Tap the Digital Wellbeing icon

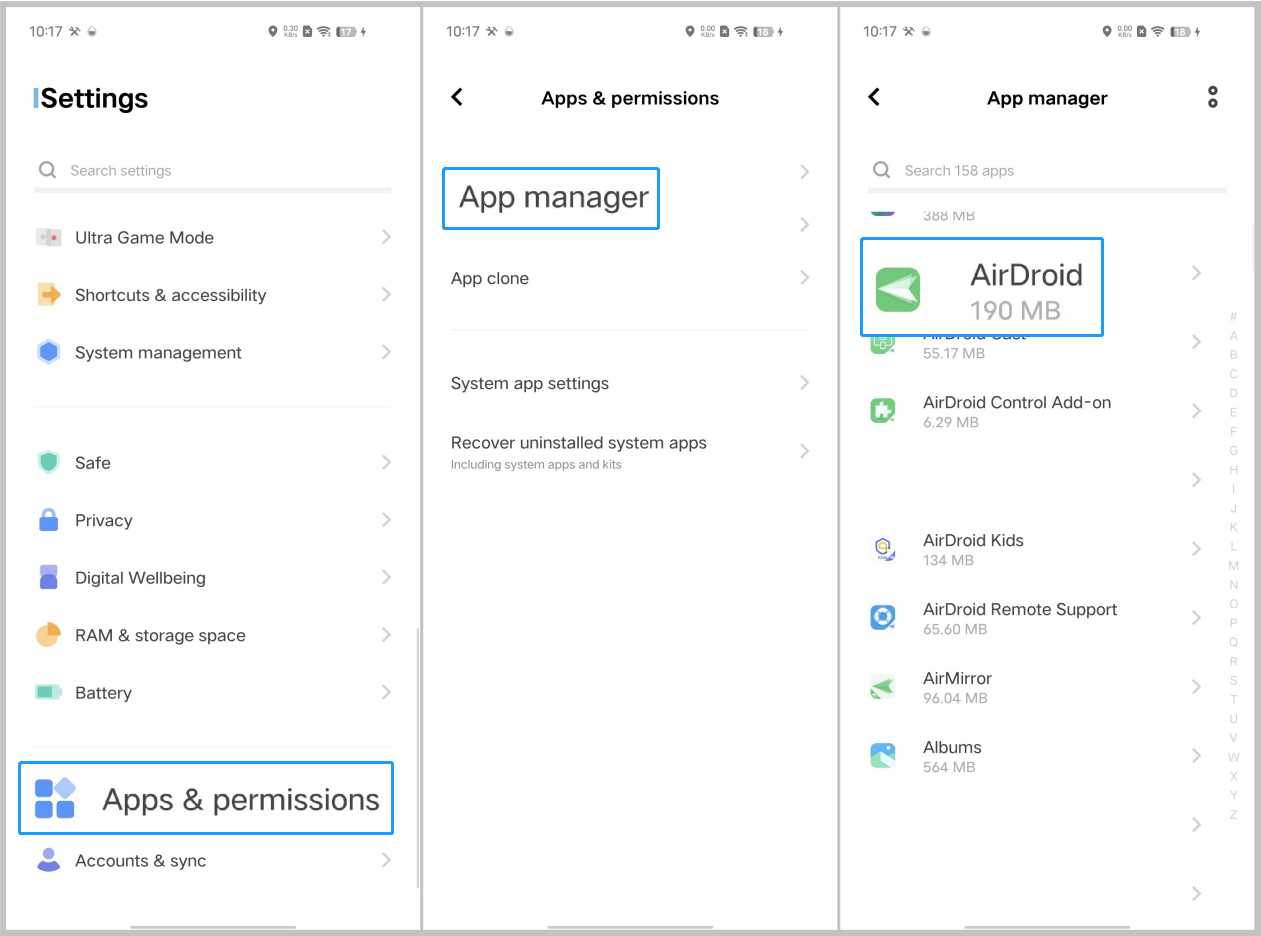[48, 577]
